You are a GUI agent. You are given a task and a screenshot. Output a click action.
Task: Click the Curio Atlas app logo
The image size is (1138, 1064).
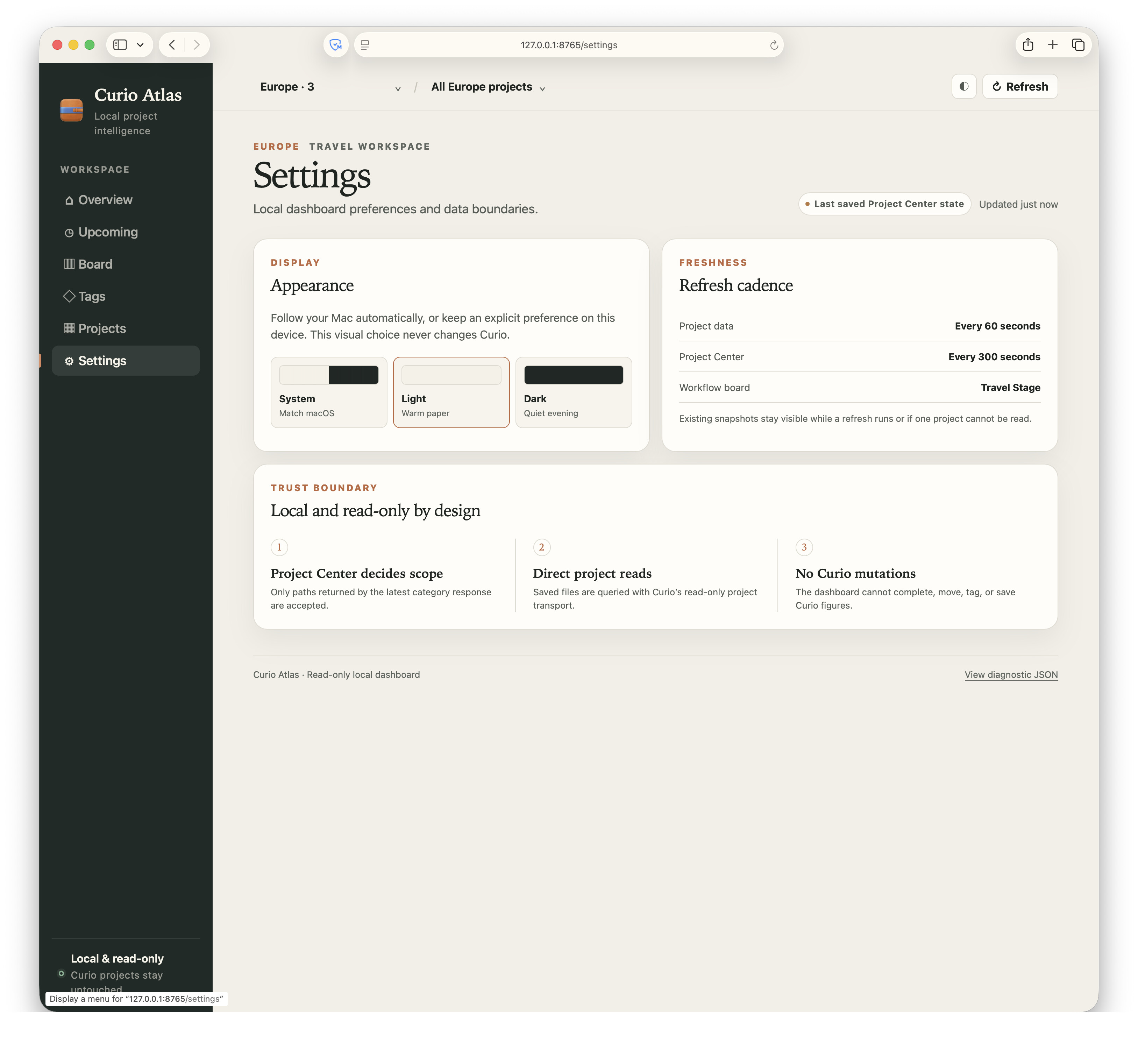72,110
